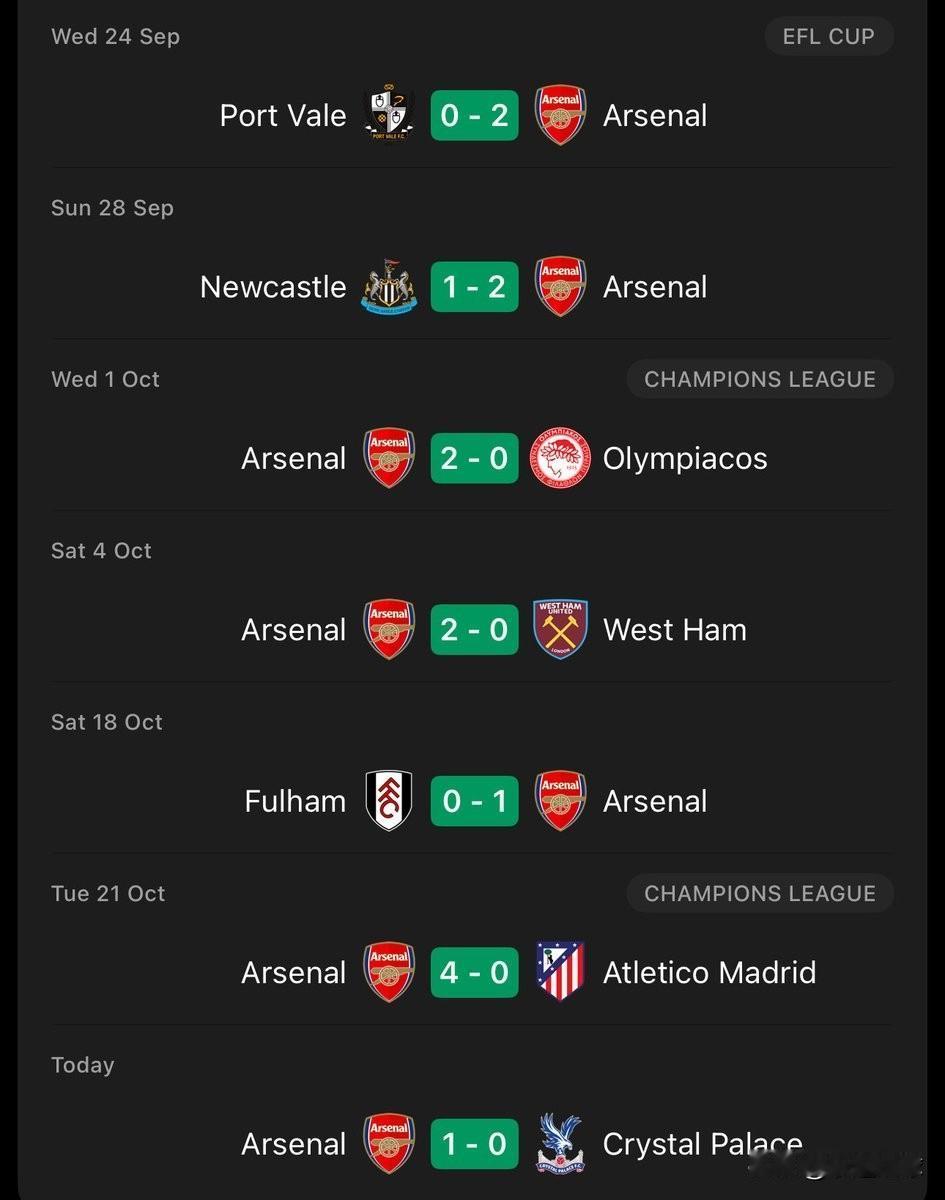This screenshot has width=945, height=1200.
Task: Open the 0 - 1 Fulham score
Action: [475, 801]
